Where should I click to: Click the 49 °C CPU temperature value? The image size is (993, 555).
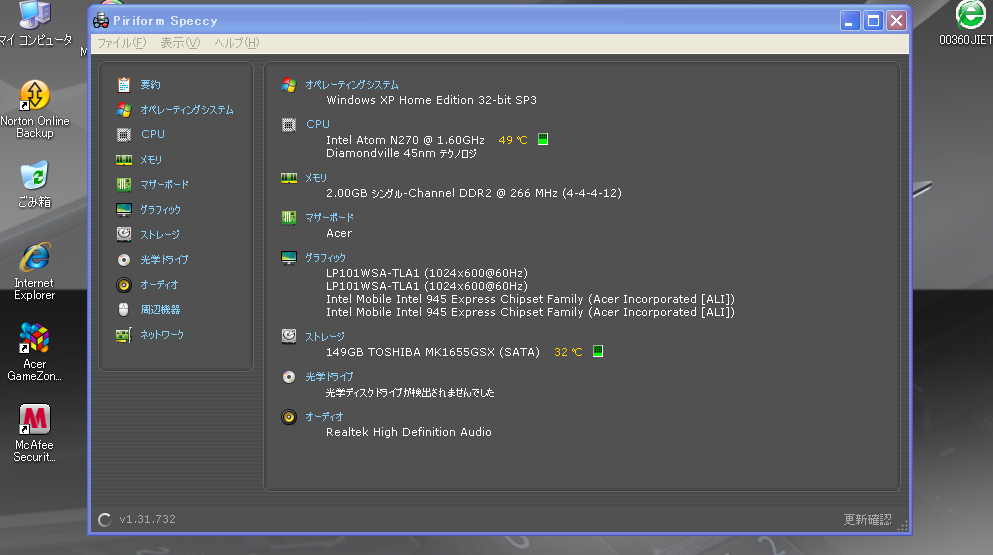tap(513, 140)
